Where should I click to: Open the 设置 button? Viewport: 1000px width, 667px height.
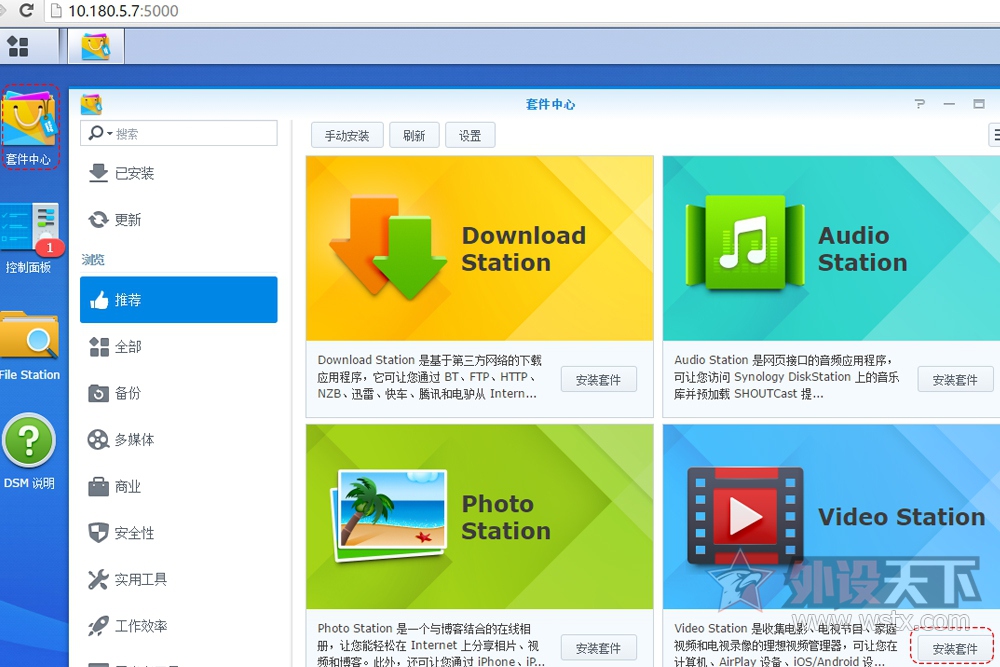470,135
